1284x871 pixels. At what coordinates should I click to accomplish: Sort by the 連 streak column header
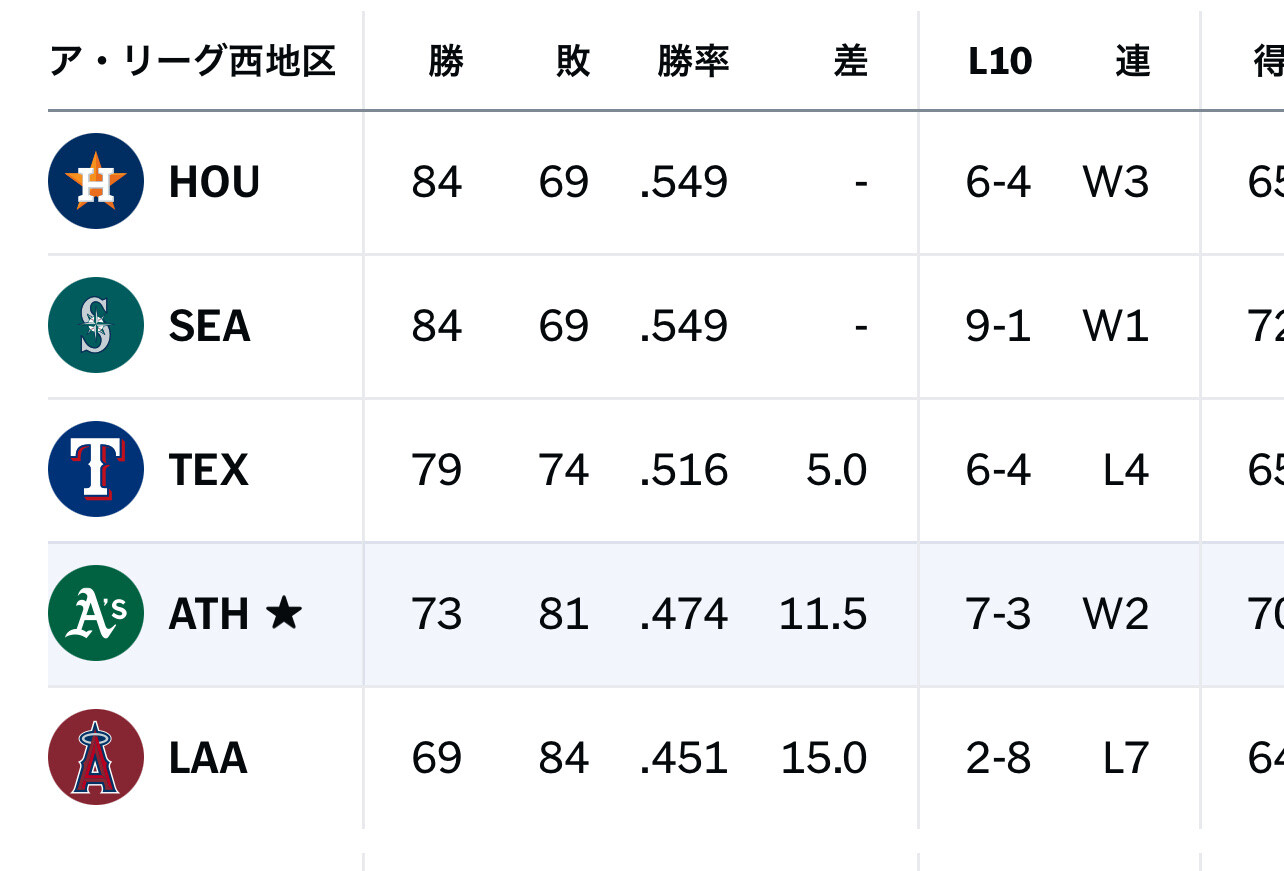[1132, 62]
